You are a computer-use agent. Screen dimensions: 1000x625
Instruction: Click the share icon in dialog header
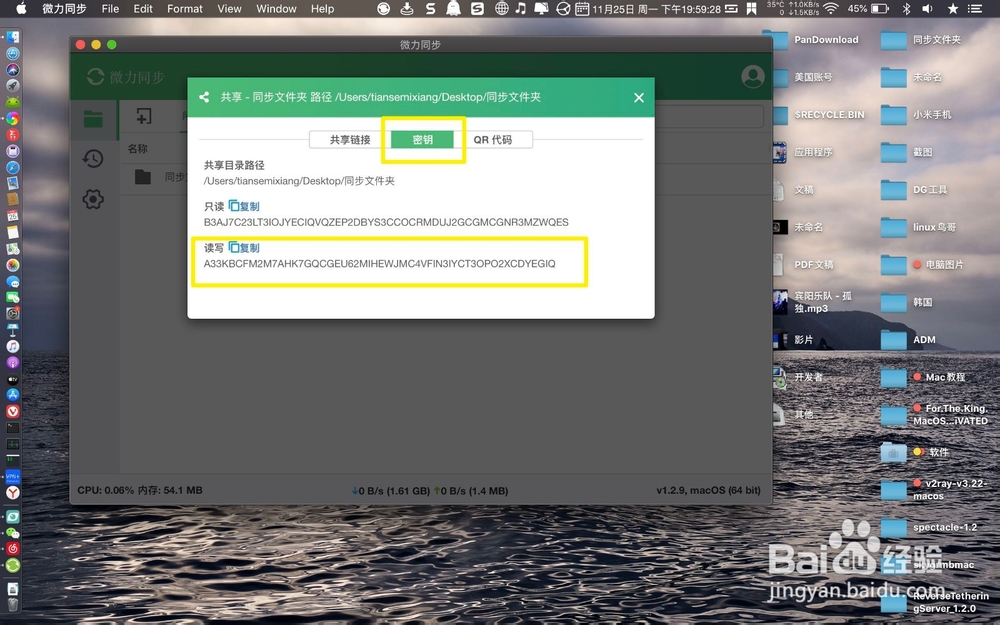(204, 97)
